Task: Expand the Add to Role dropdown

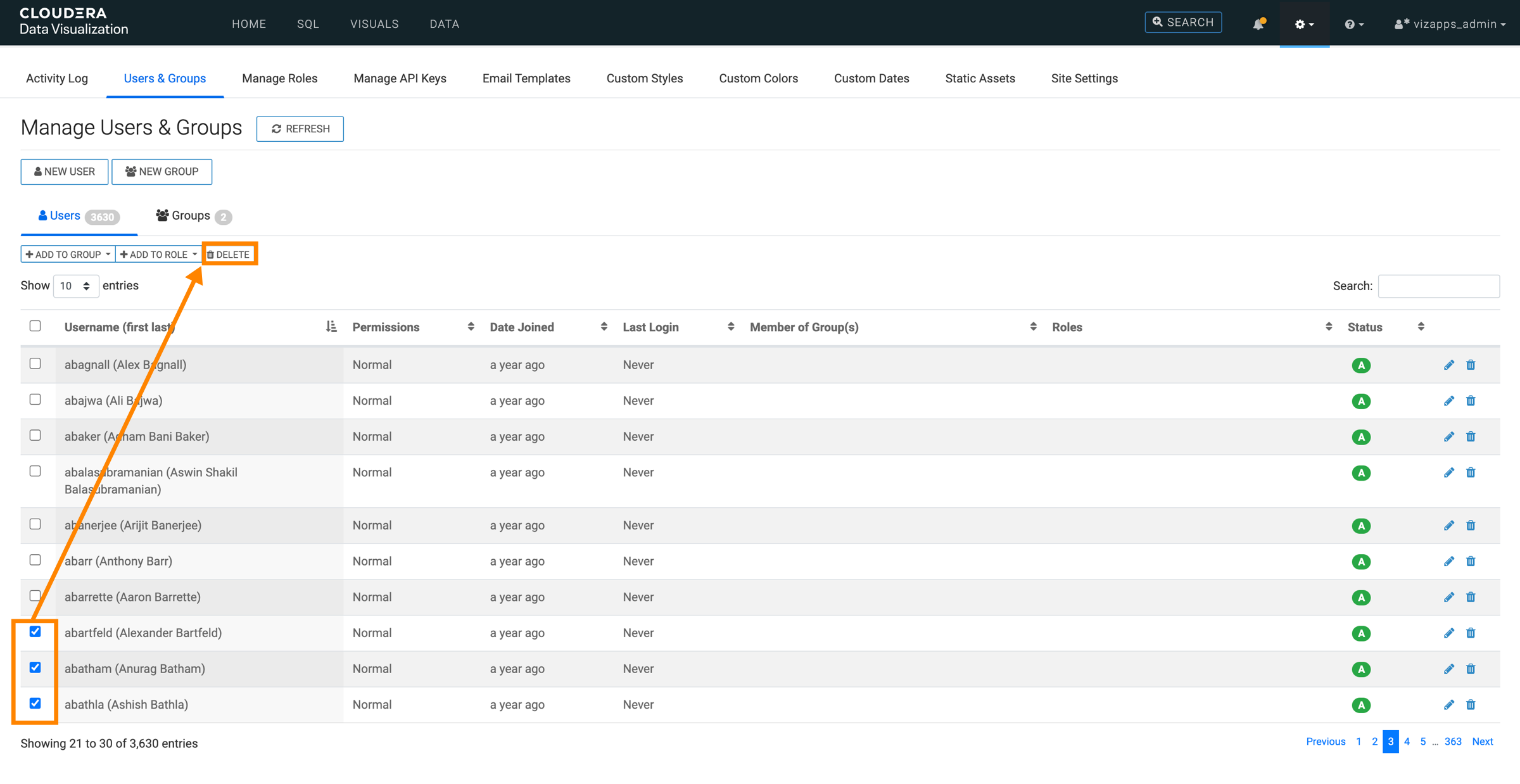Action: click(x=158, y=255)
